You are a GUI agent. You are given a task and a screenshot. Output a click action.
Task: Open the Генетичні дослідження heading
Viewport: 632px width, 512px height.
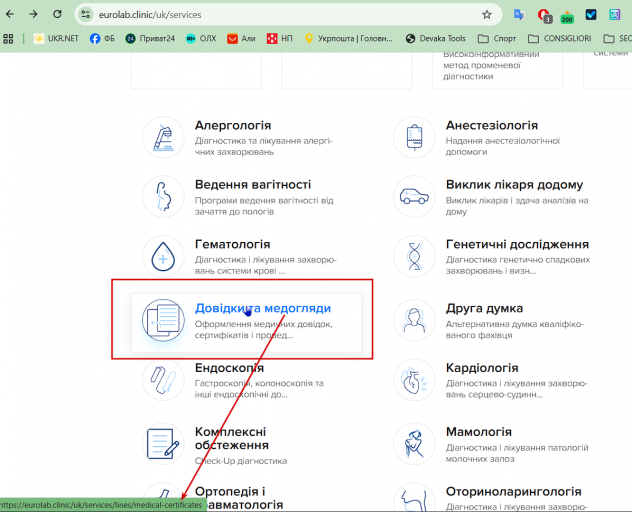coord(518,244)
